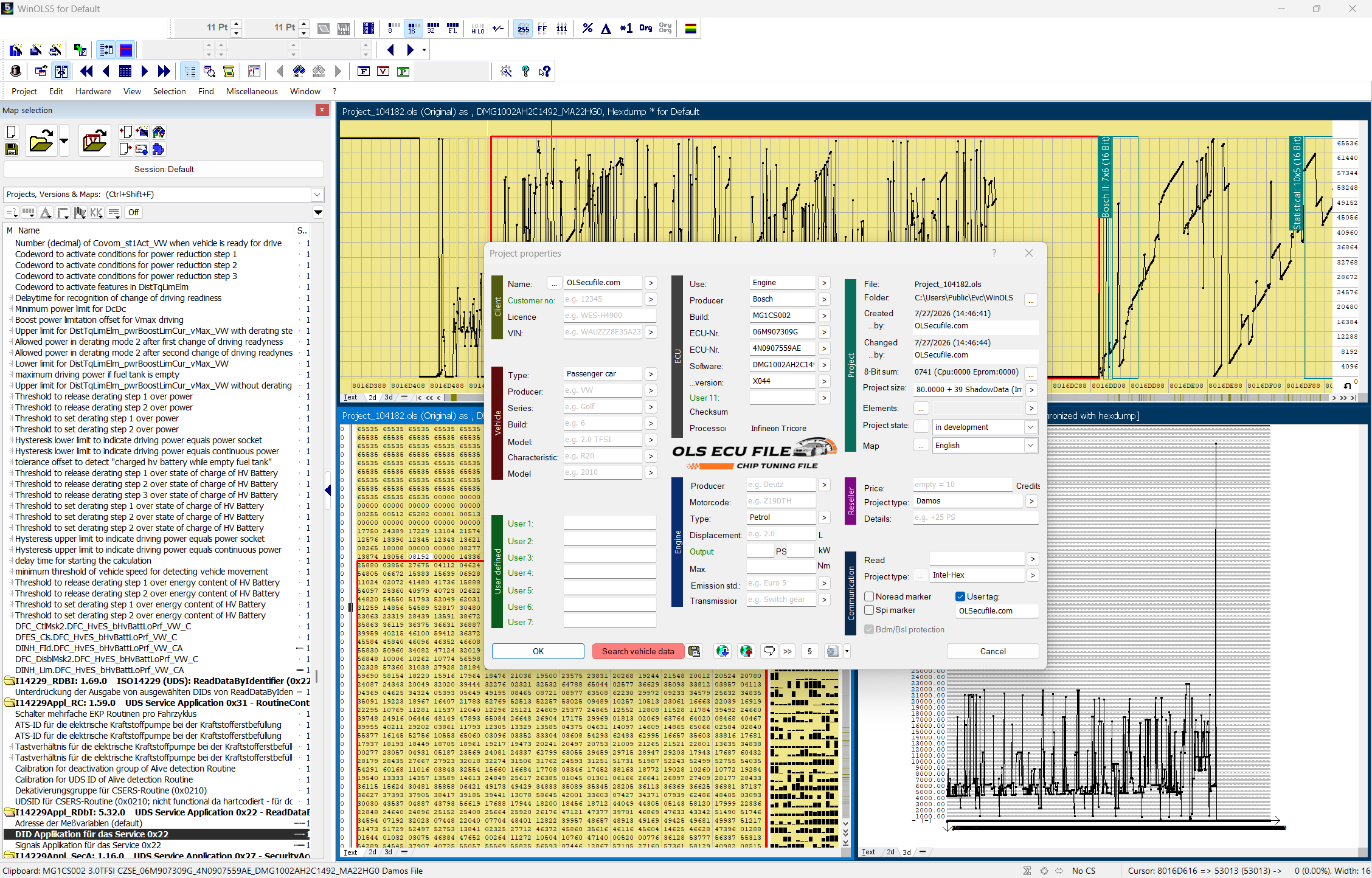This screenshot has height=878, width=1372.
Task: Click the paragraph sign (§) button
Action: pos(809,651)
